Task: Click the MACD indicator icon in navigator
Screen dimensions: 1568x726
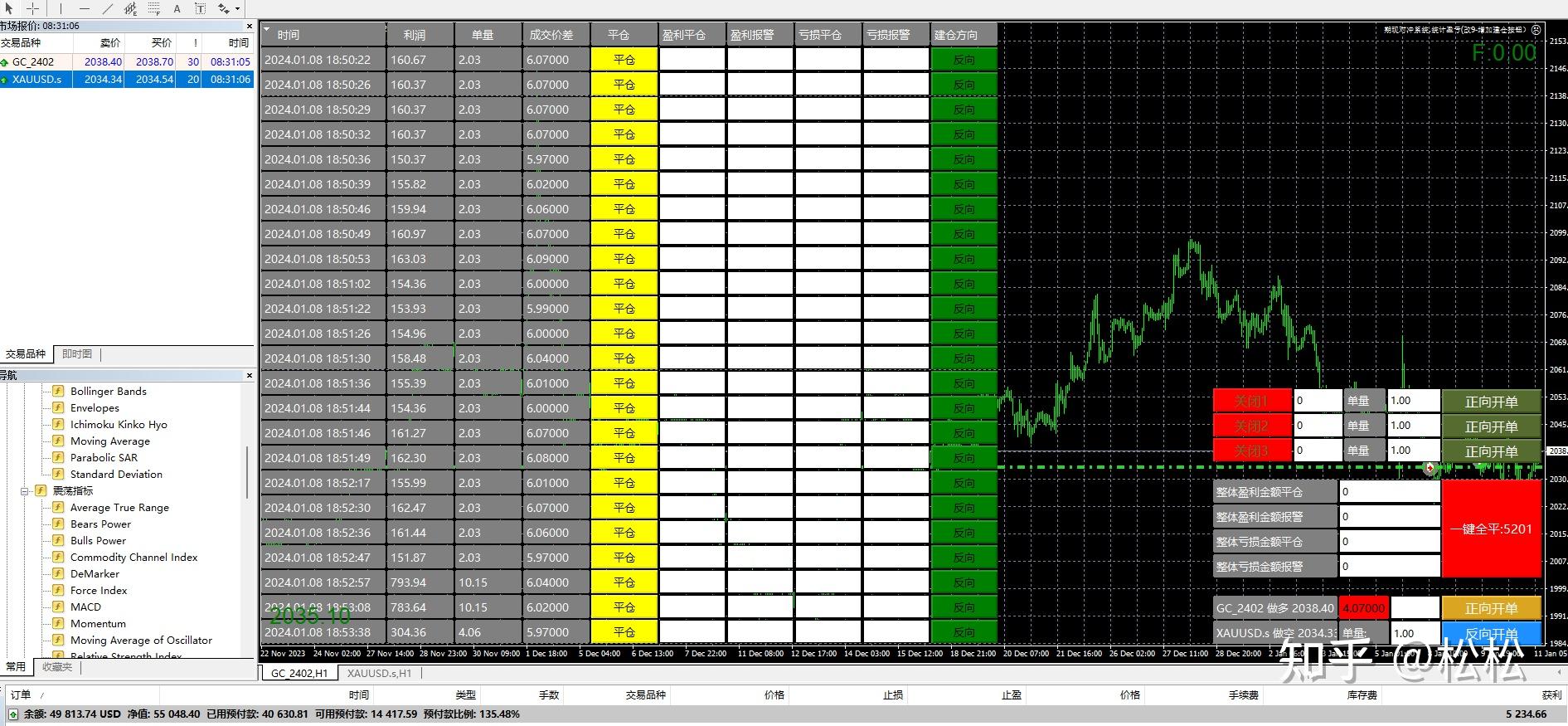Action: [58, 607]
